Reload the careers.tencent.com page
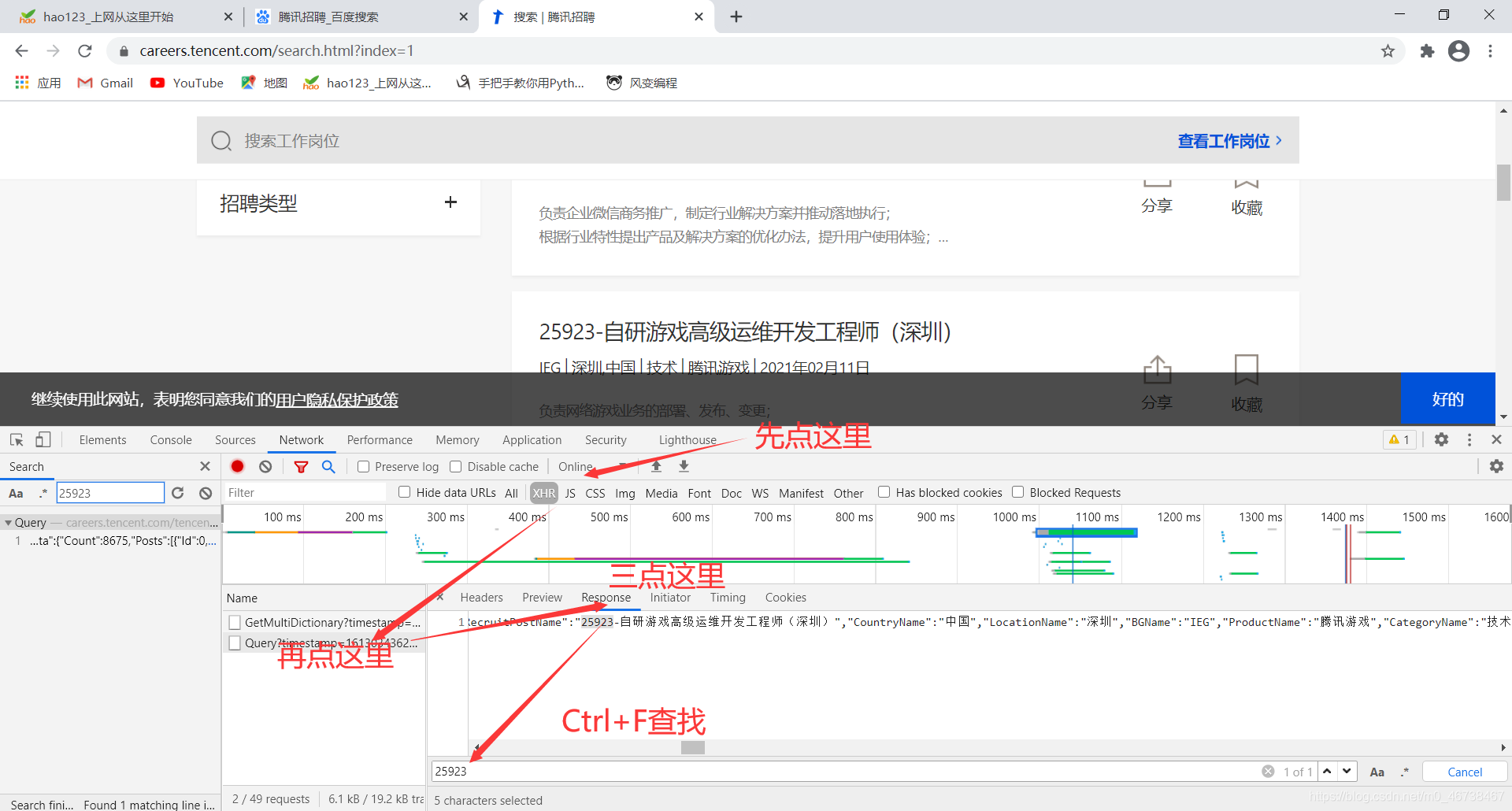This screenshot has width=1512, height=811. (x=85, y=50)
